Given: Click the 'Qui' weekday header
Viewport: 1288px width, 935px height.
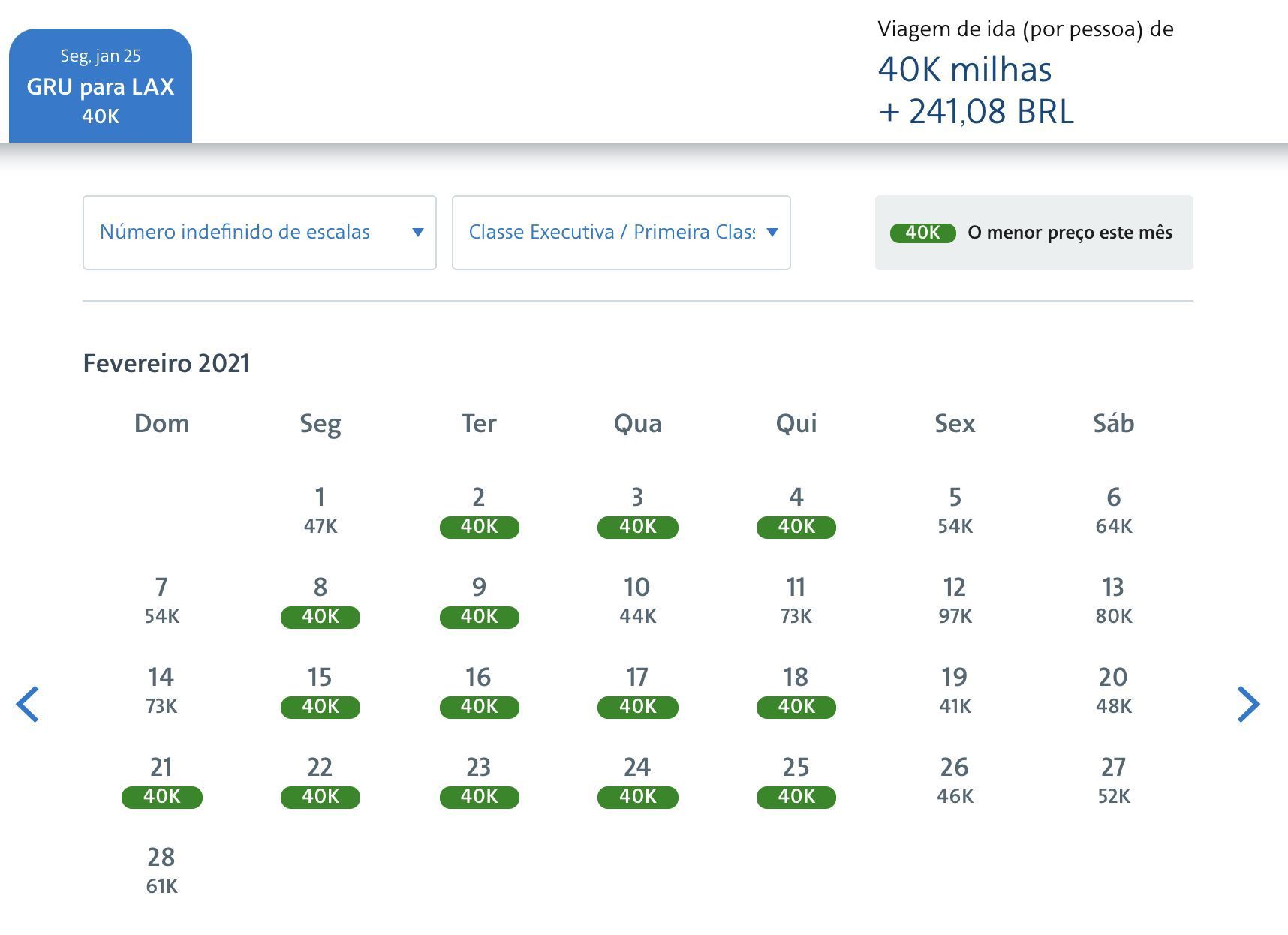Looking at the screenshot, I should tap(796, 424).
